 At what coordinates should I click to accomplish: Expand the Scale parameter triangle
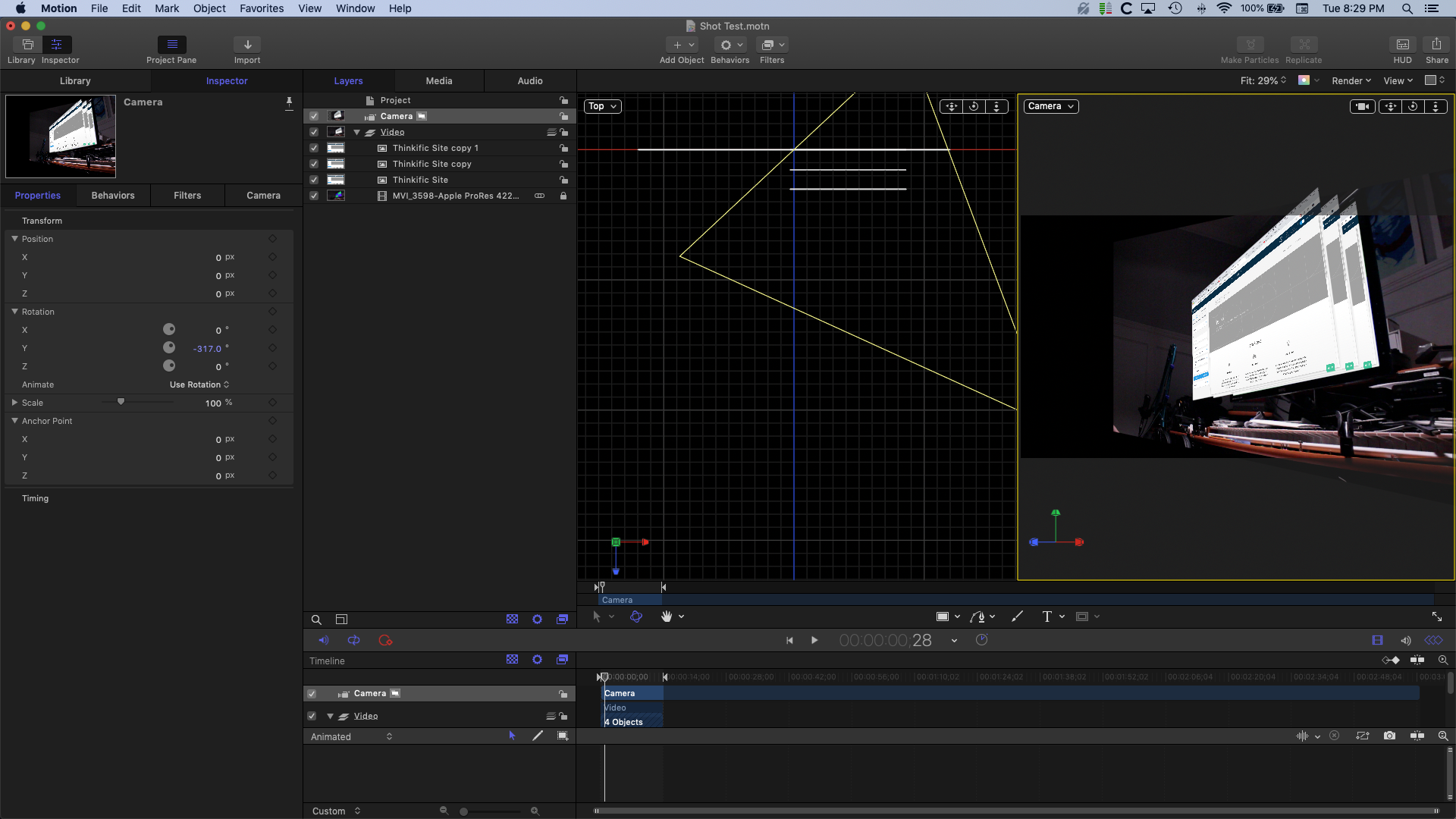(14, 403)
